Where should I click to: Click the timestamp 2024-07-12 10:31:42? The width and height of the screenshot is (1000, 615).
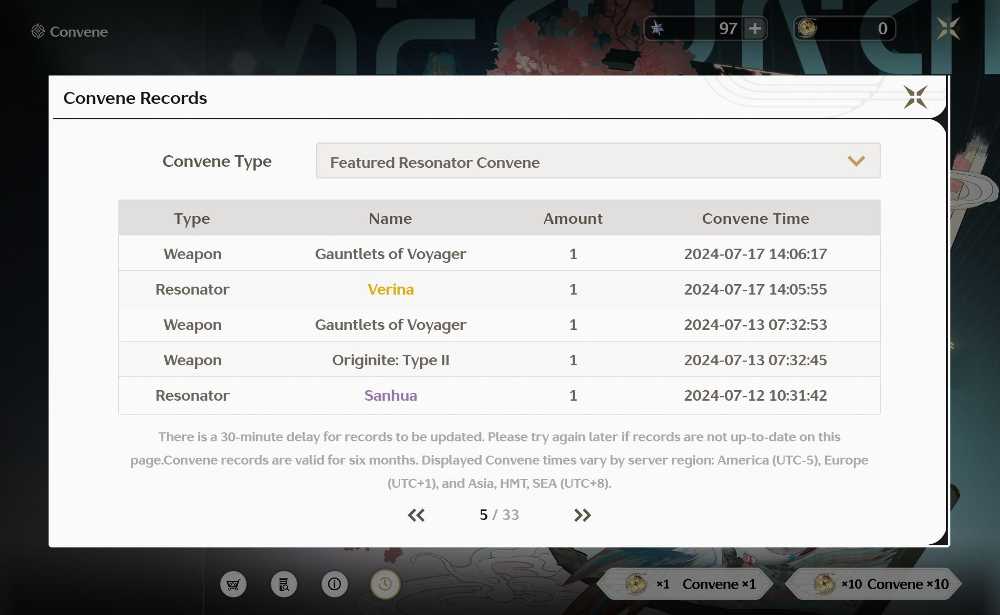tap(755, 395)
